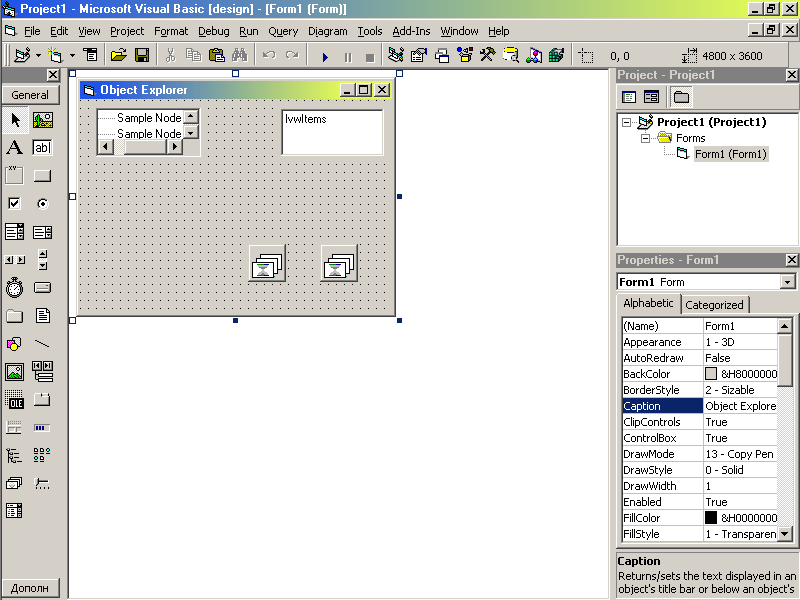This screenshot has width=800, height=600.
Task: Select the TreeView control tool
Action: tap(14, 456)
